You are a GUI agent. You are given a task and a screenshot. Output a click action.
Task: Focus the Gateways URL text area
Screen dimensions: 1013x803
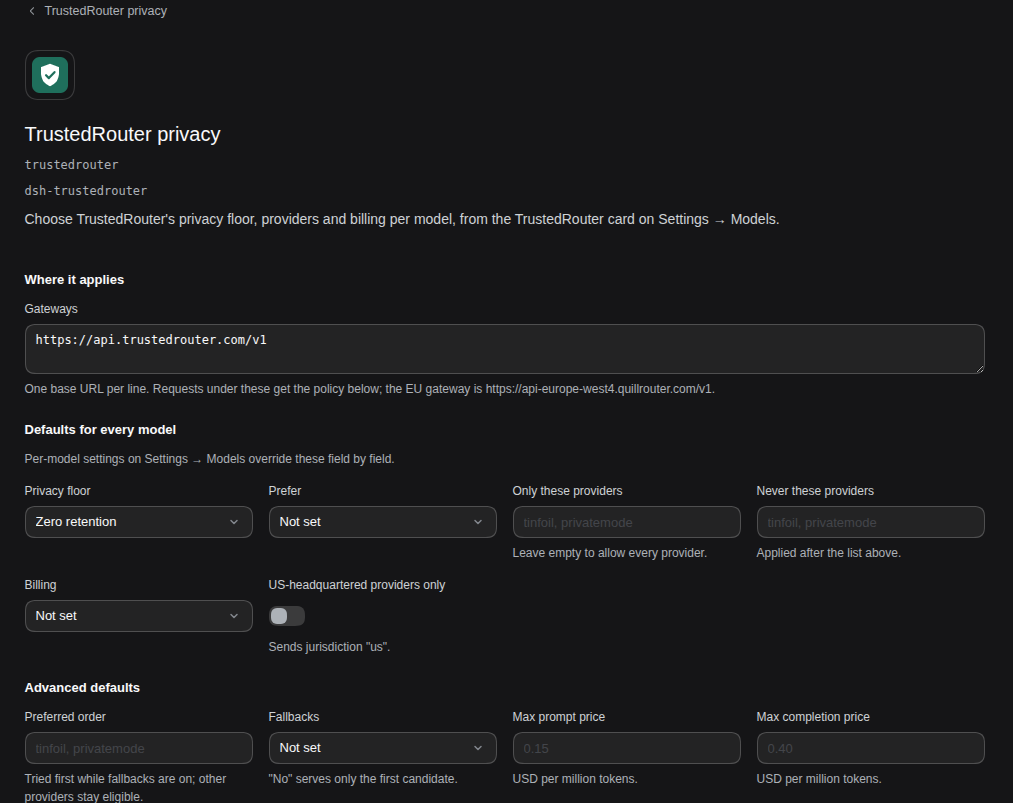click(505, 349)
